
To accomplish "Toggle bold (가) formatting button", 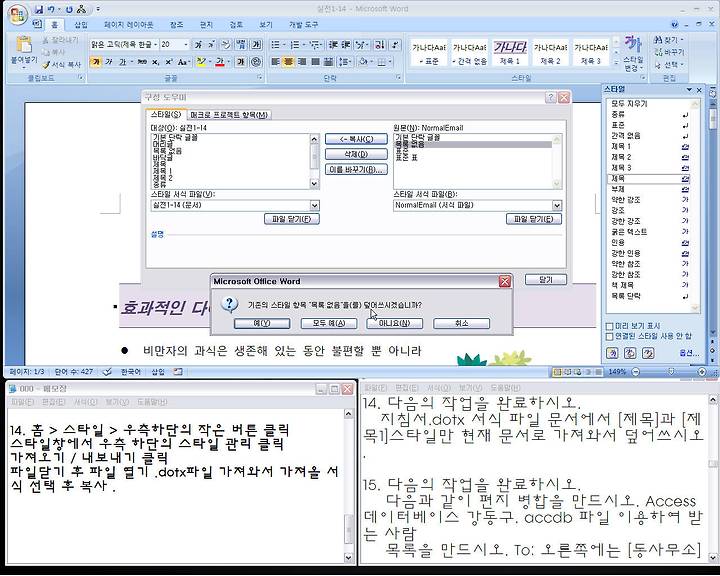I will 96,62.
